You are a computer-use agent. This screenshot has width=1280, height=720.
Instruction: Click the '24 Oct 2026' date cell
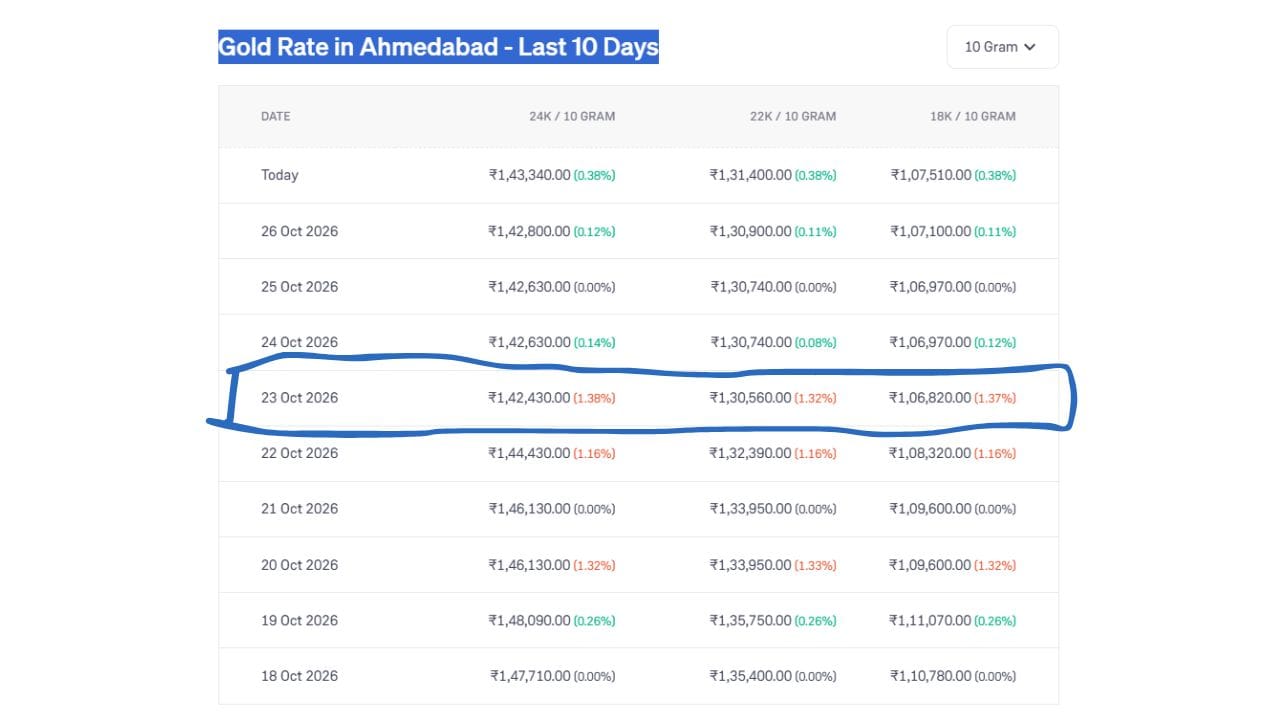(300, 342)
